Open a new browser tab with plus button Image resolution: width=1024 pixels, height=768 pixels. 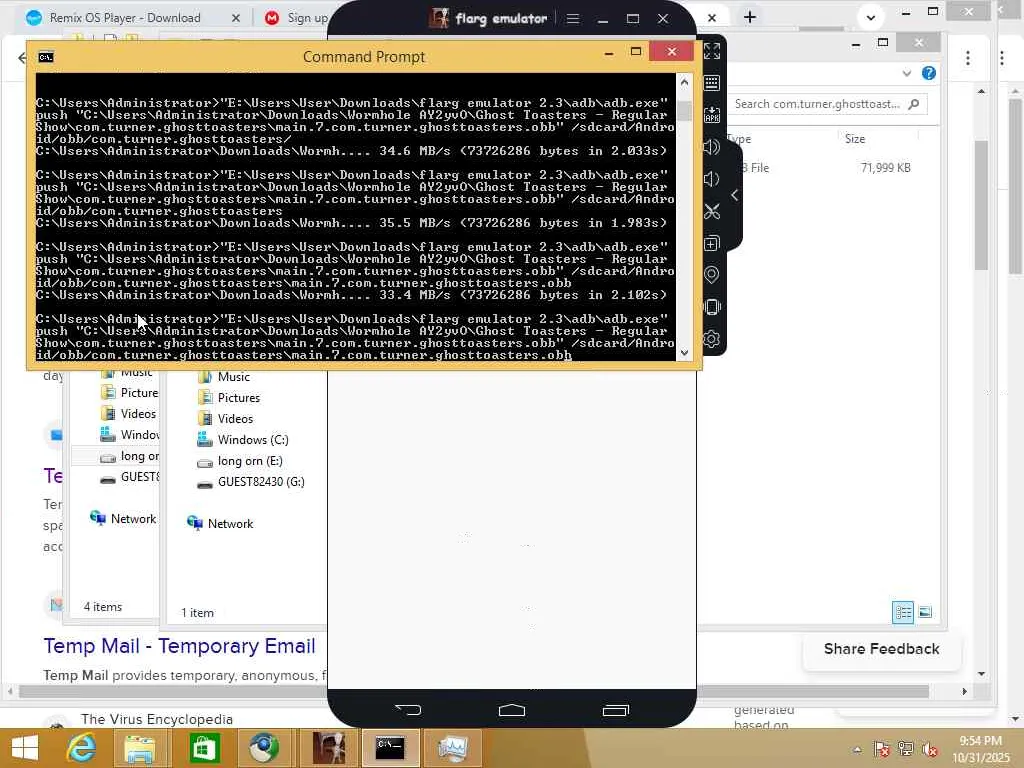[750, 18]
